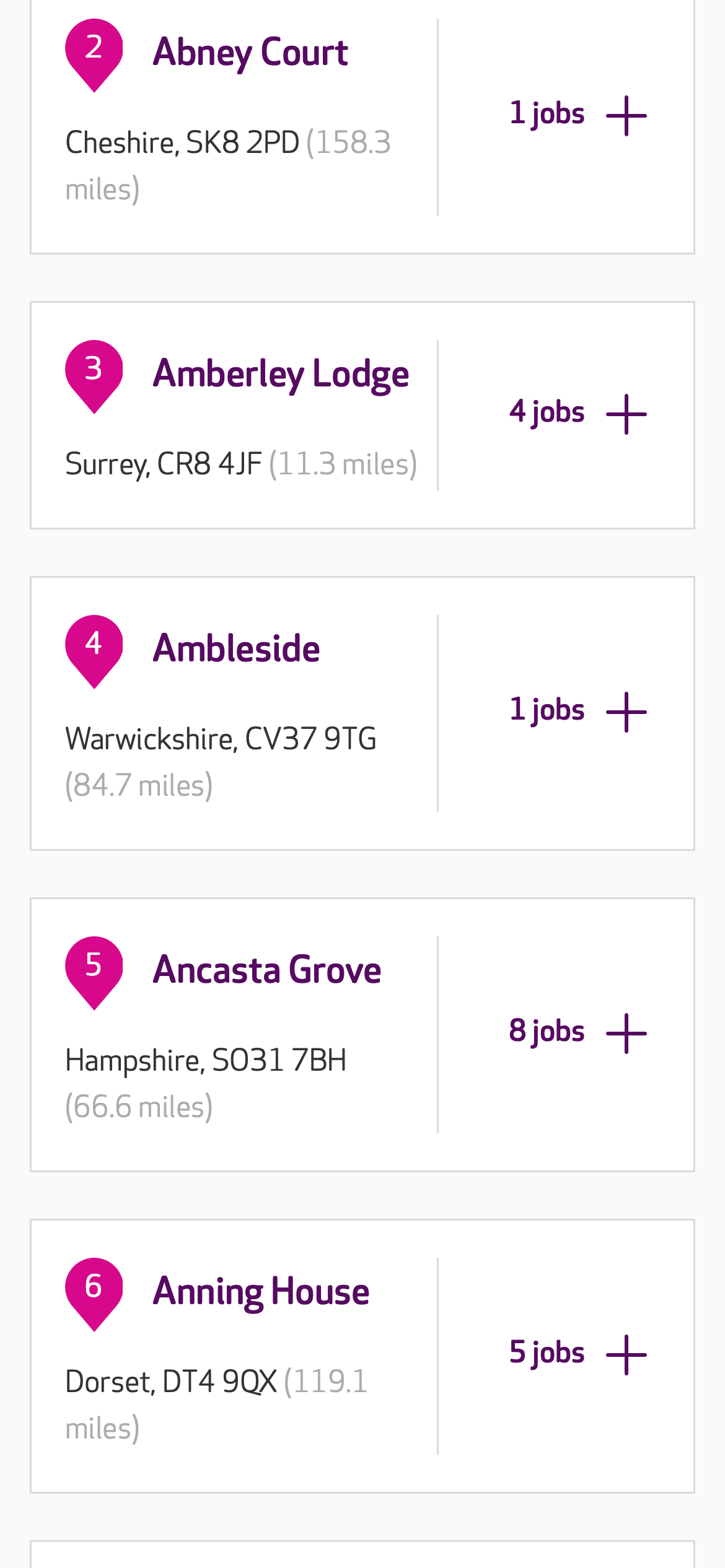Click "8 jobs" for Ancasta Grove
725x1568 pixels.
point(547,1032)
